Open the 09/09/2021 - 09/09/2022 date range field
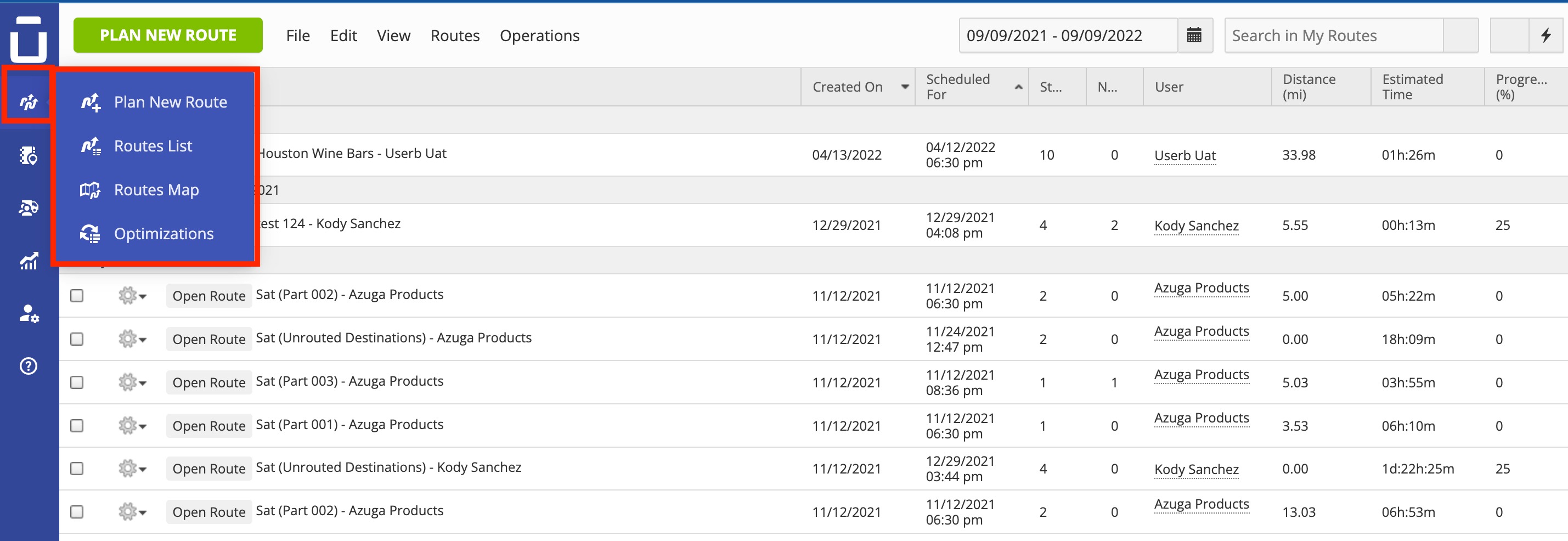This screenshot has height=541, width=1568. click(1068, 35)
